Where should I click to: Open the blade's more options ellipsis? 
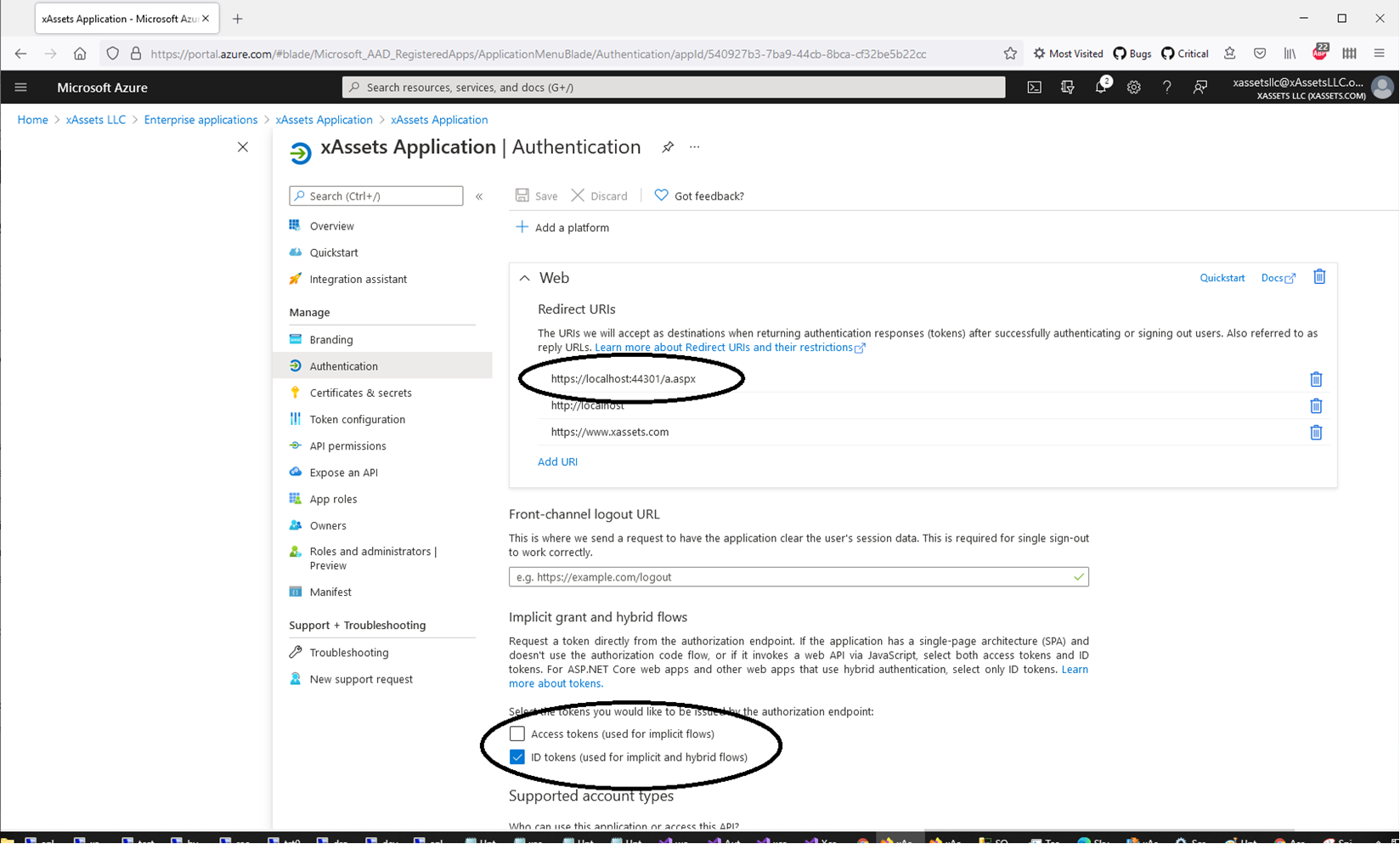pyautogui.click(x=695, y=148)
